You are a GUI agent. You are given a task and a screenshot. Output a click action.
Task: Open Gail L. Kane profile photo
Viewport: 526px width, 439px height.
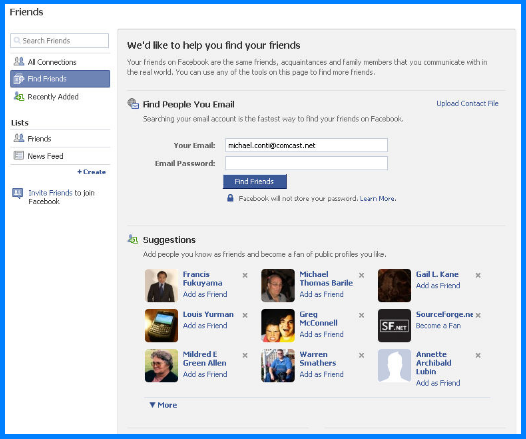click(x=394, y=285)
